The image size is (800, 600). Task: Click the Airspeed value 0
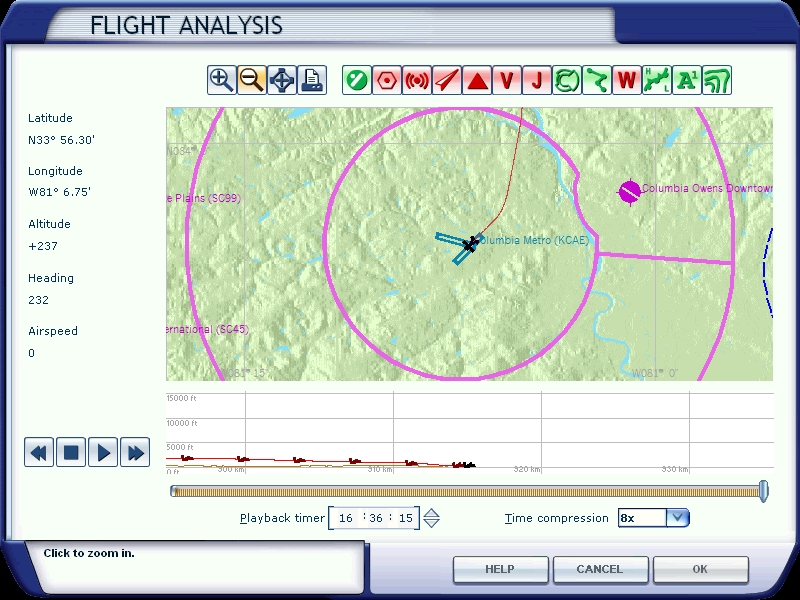point(32,353)
